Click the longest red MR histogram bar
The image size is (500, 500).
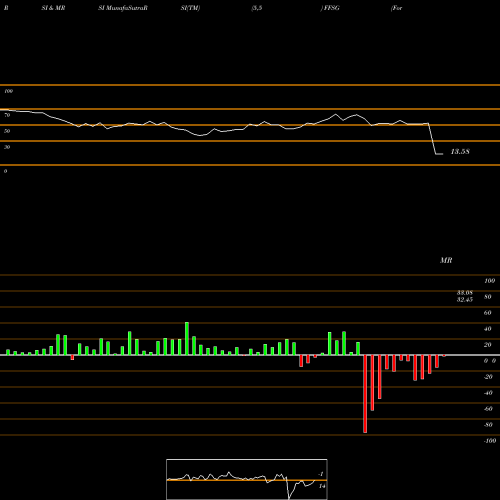pos(365,394)
